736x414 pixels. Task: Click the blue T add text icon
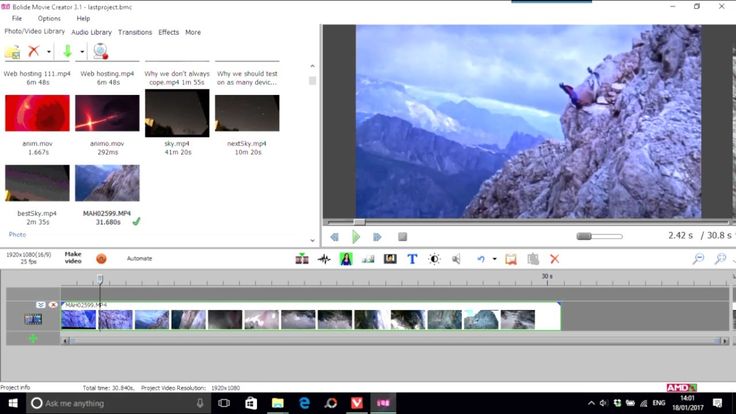point(412,259)
